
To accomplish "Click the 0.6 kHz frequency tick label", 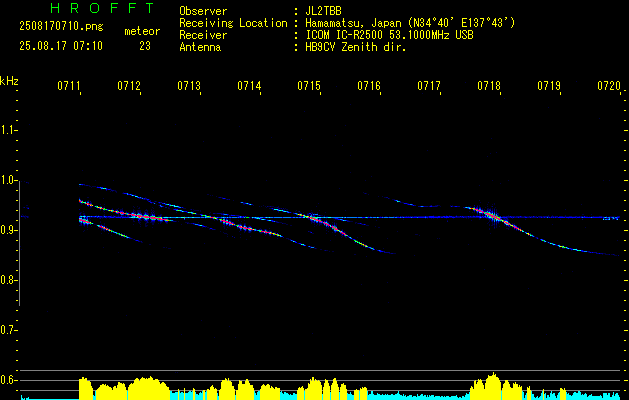I will click(x=8, y=380).
